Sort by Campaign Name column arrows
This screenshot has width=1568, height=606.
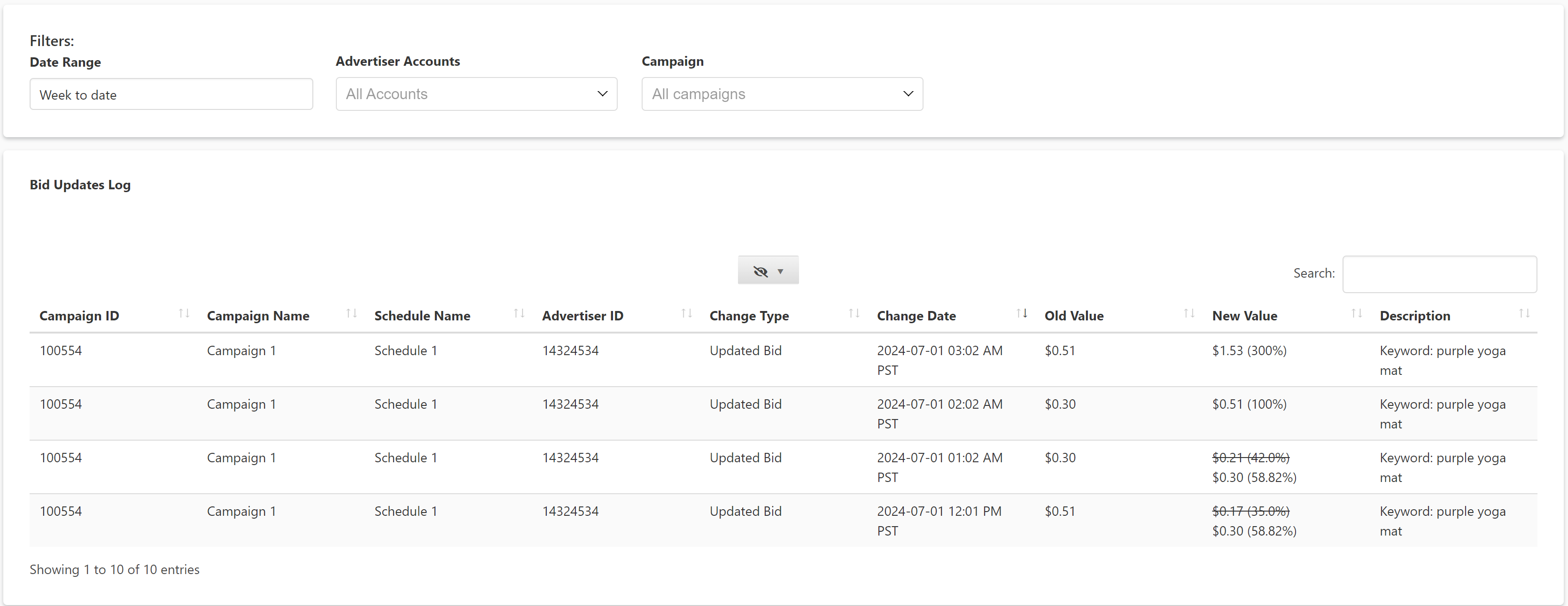[x=351, y=314]
